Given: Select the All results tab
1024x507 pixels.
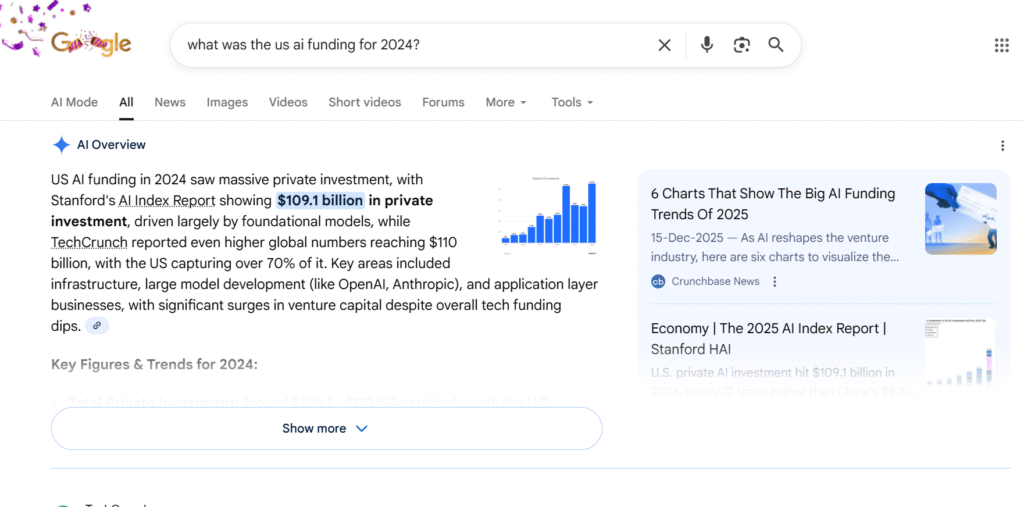Looking at the screenshot, I should pos(126,103).
